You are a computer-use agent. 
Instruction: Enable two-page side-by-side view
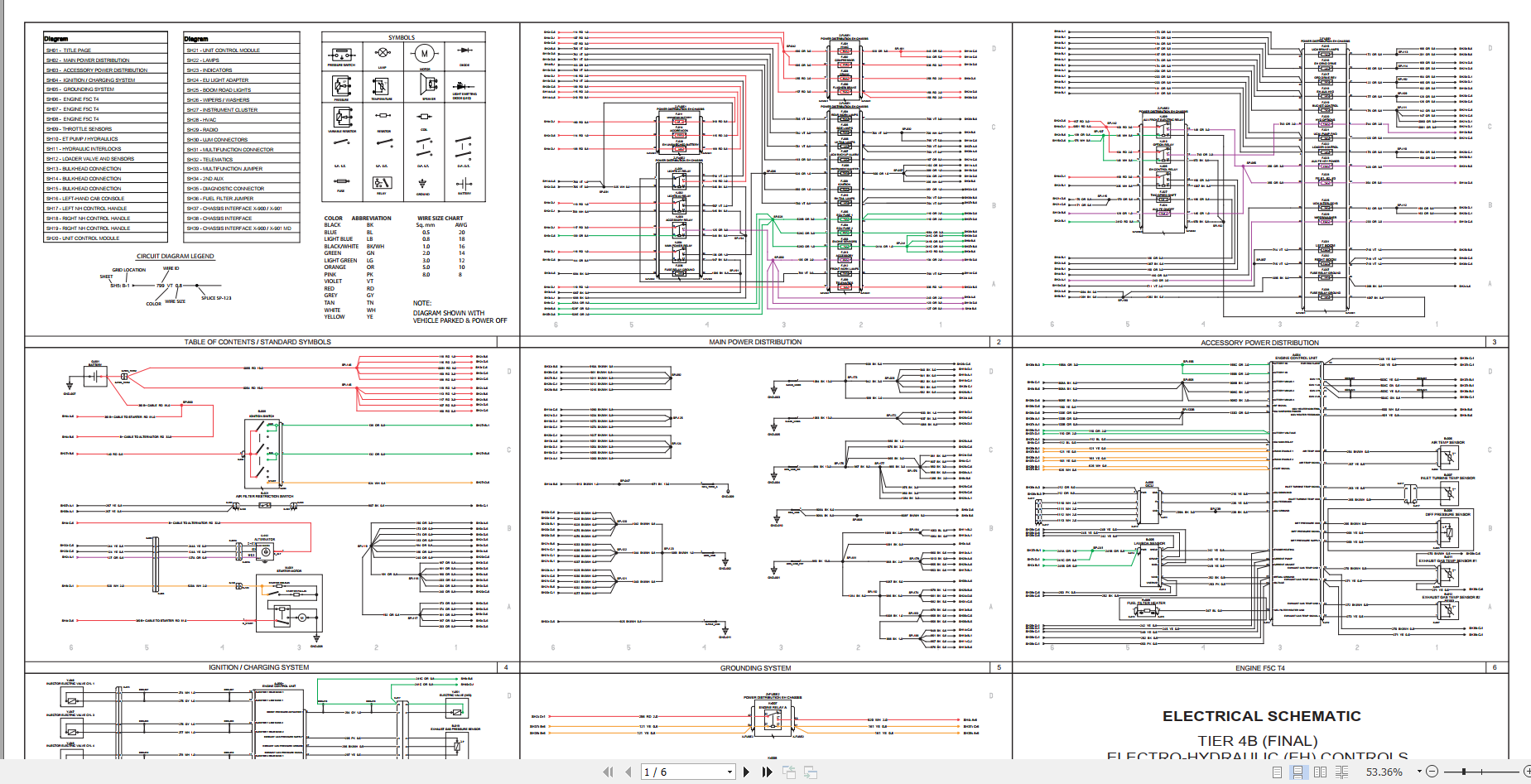(1320, 772)
